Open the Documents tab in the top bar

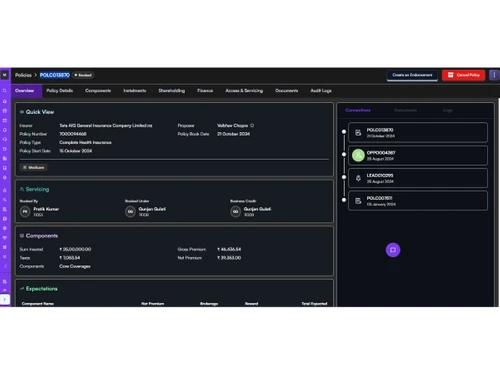pos(287,91)
